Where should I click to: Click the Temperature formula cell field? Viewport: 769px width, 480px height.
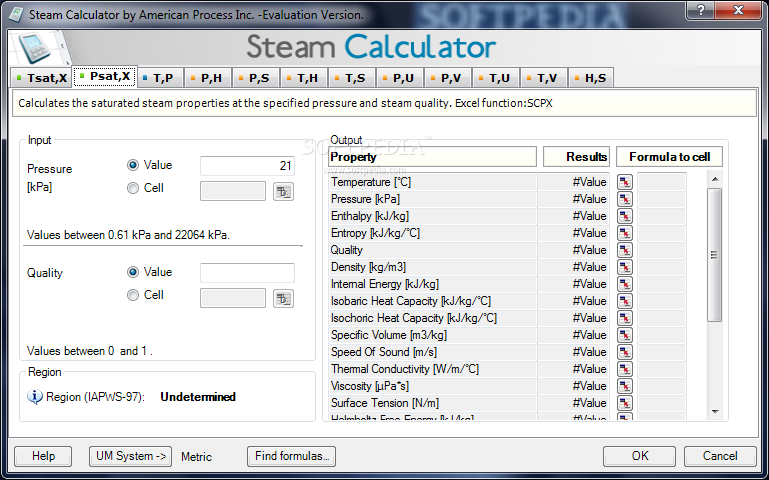pos(662,182)
